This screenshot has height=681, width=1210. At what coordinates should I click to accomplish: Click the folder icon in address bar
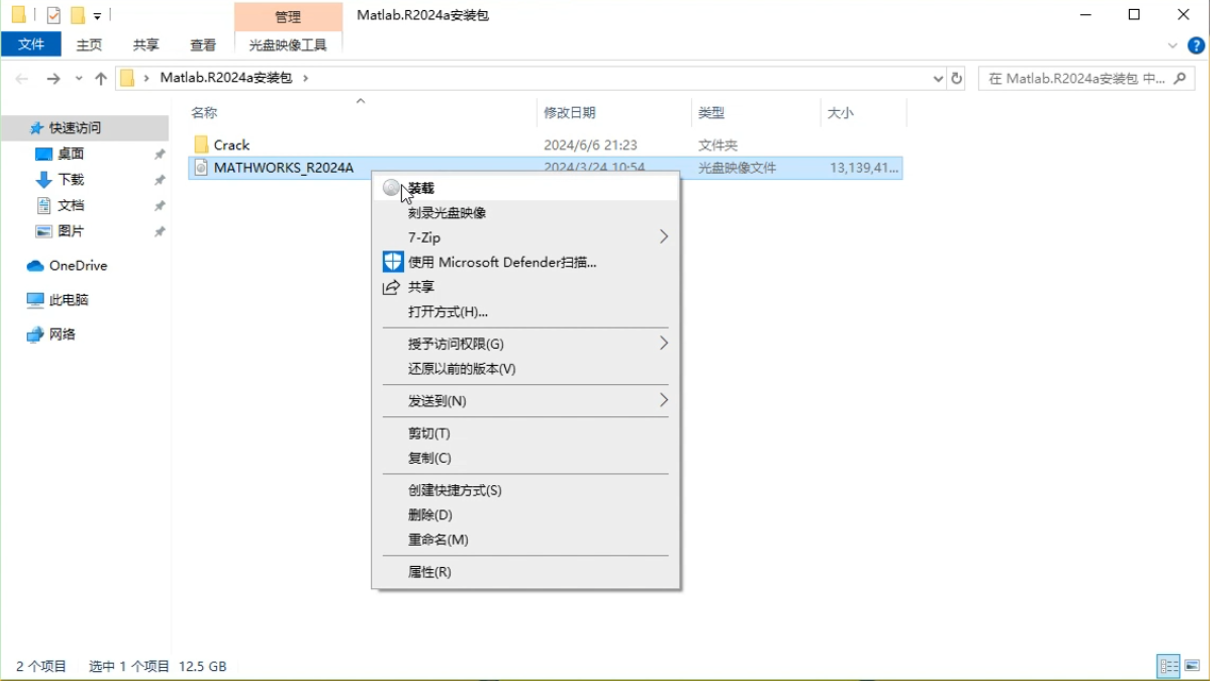pyautogui.click(x=127, y=78)
